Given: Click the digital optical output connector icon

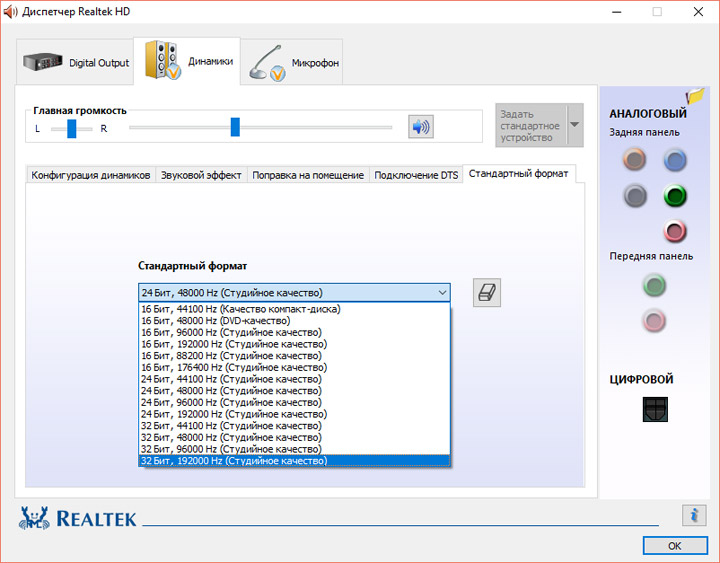Looking at the screenshot, I should (x=655, y=409).
